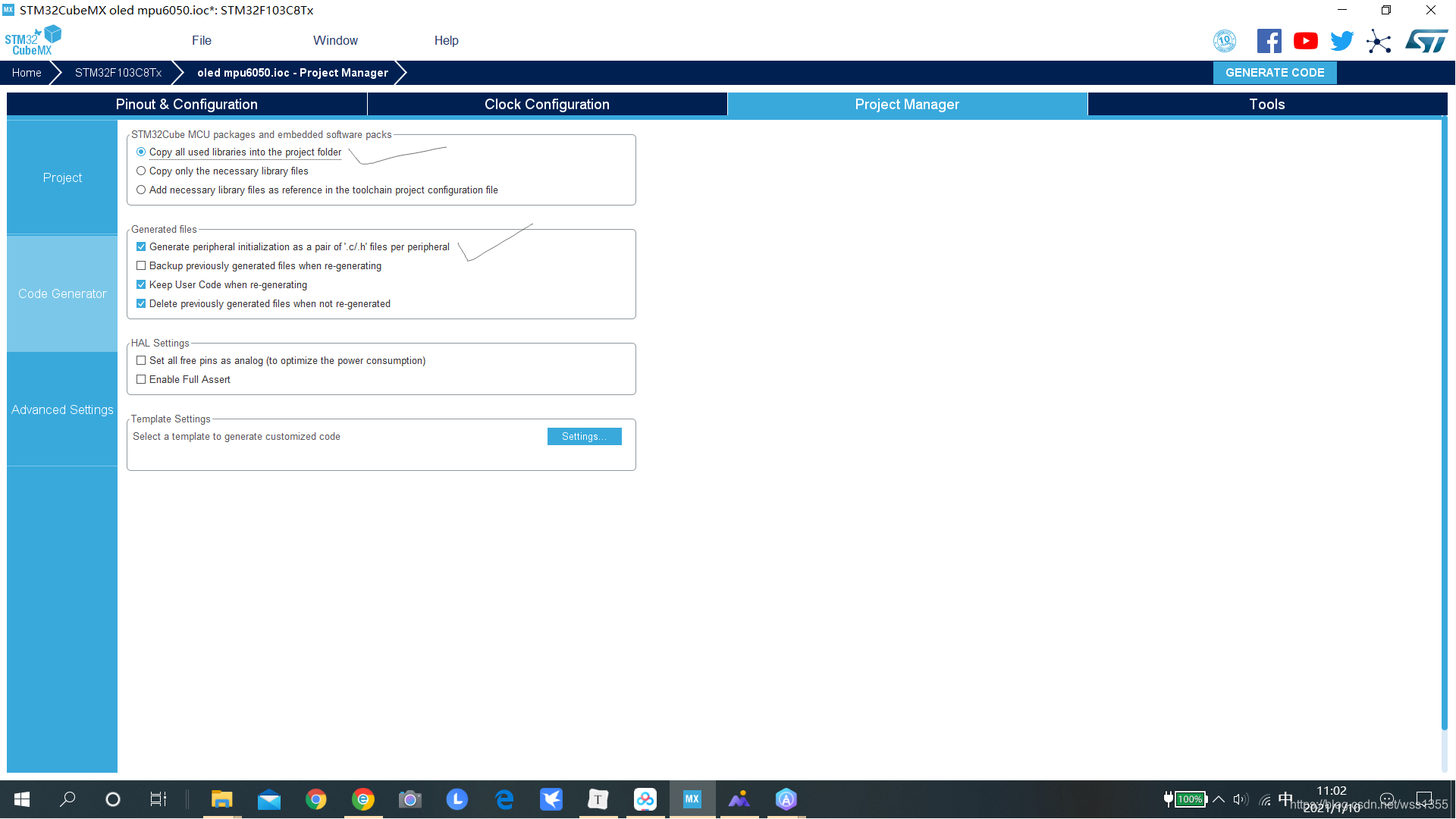The height and width of the screenshot is (819, 1456).
Task: Open YouTube link in browser
Action: [1305, 41]
